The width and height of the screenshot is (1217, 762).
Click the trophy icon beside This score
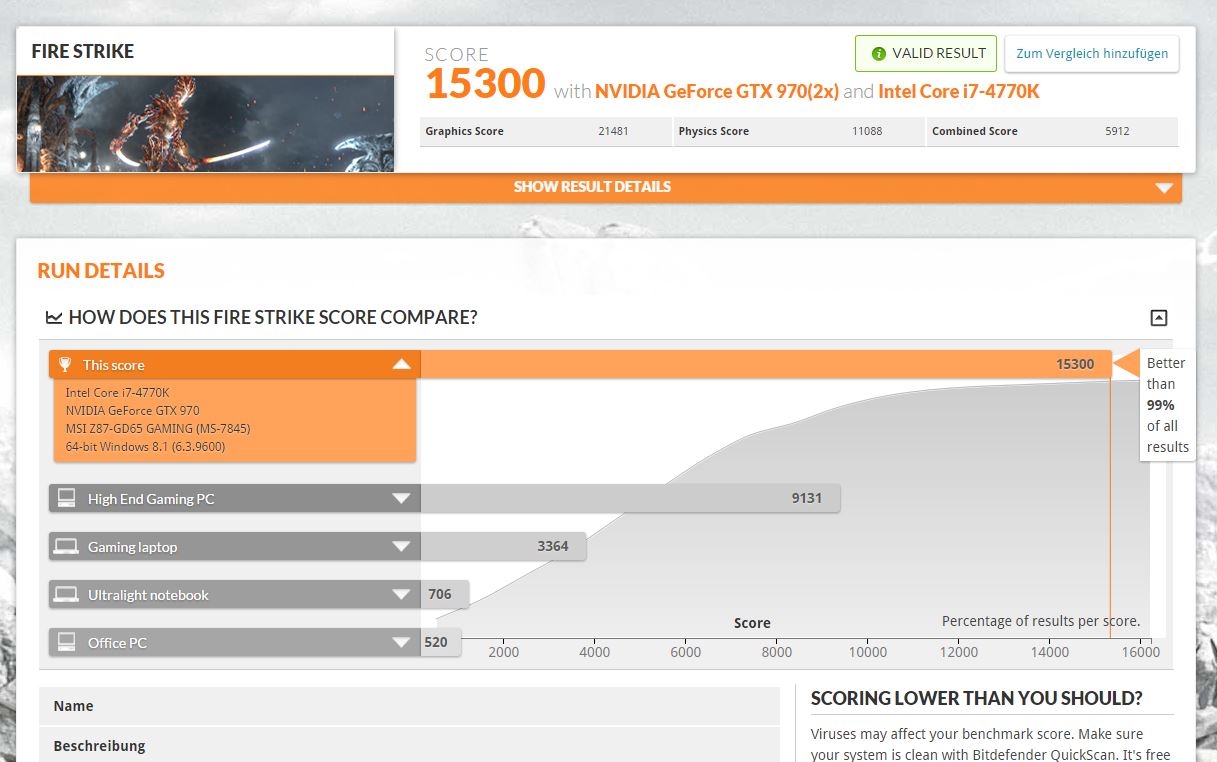coord(65,365)
